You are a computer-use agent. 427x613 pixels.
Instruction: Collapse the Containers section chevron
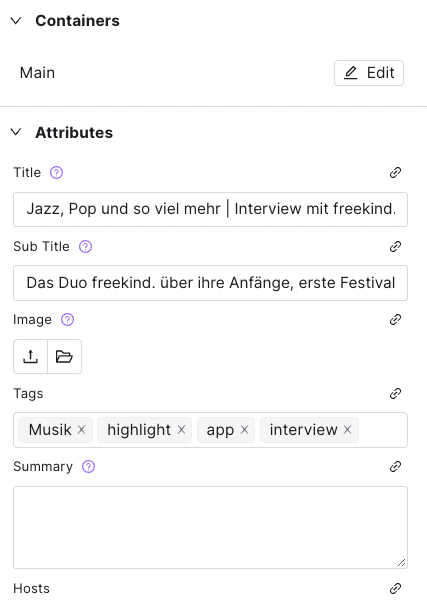(16, 21)
